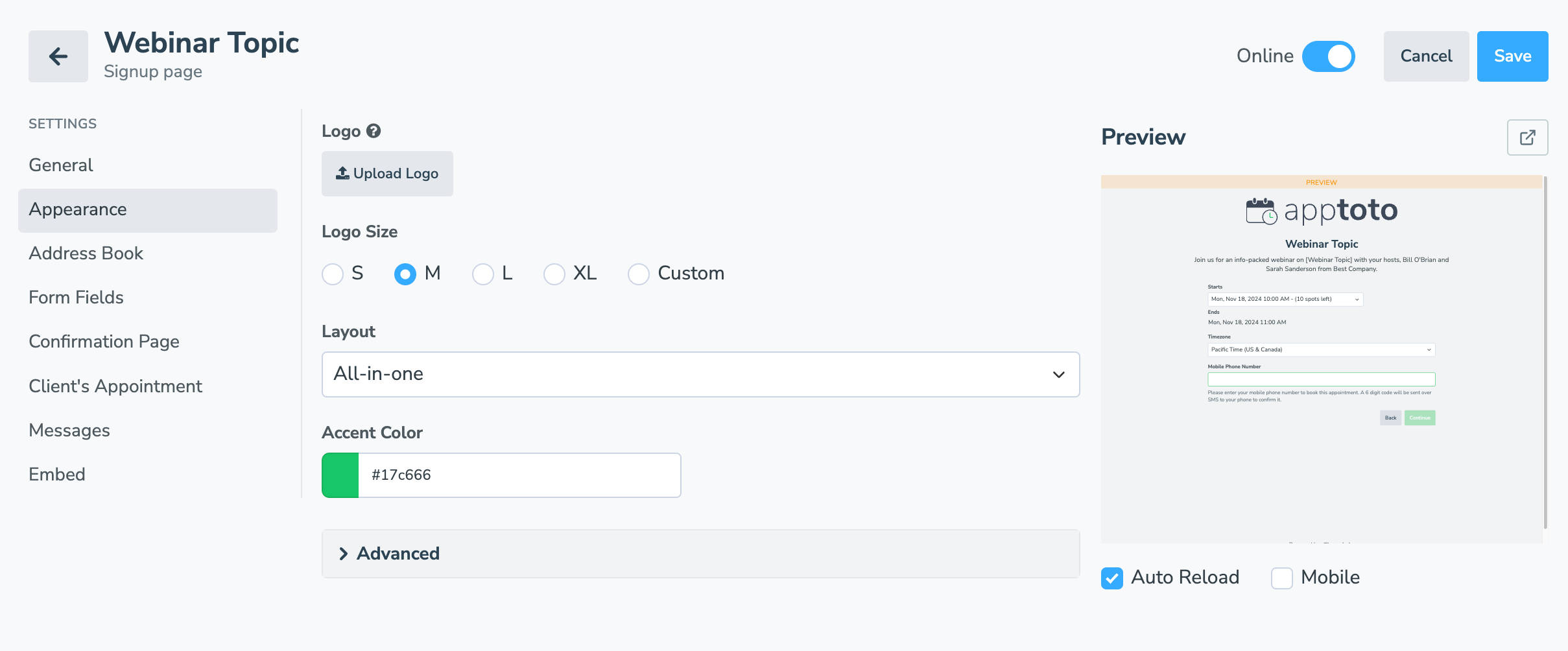Toggle the Online switch off

pyautogui.click(x=1328, y=56)
